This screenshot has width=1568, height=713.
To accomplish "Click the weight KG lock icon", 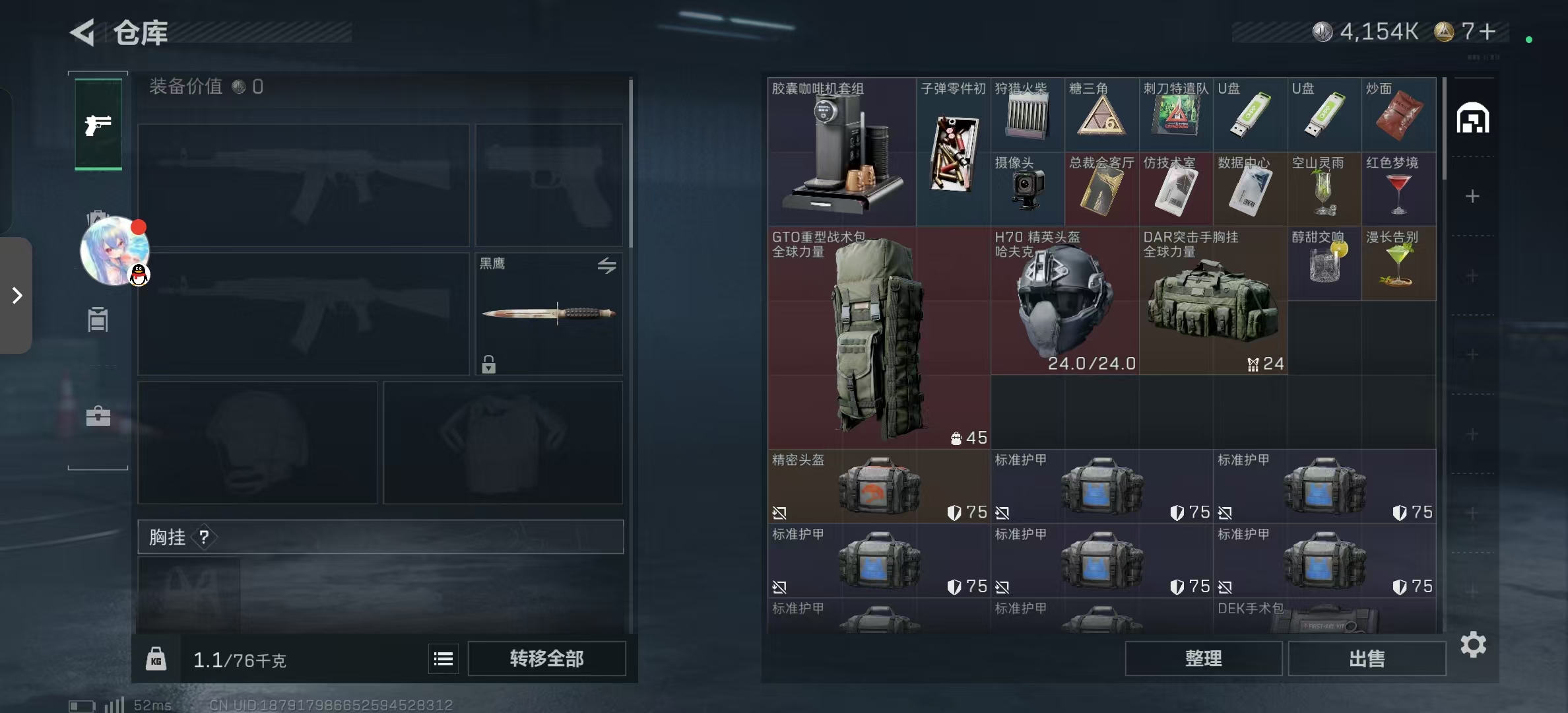I will 156,659.
